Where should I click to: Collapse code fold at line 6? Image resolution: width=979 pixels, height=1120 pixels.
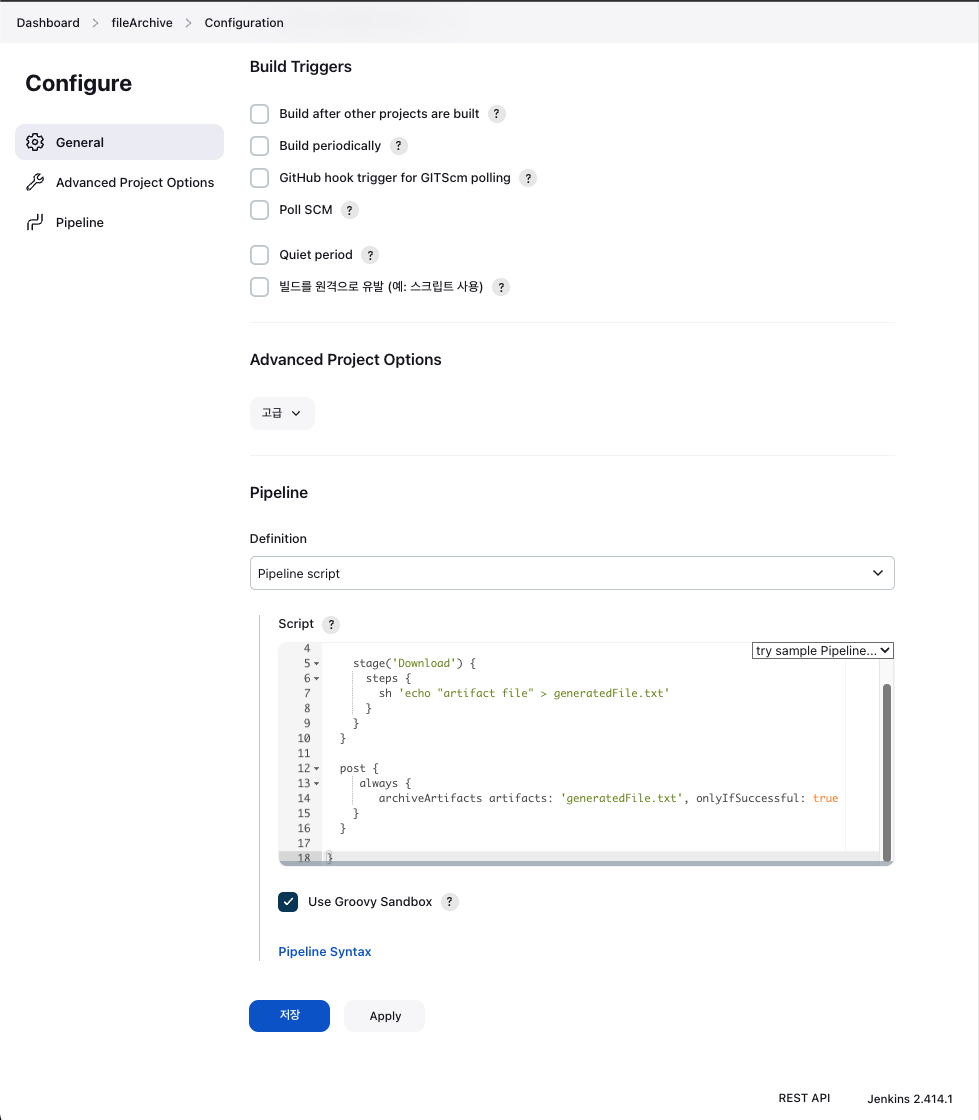pyautogui.click(x=316, y=679)
